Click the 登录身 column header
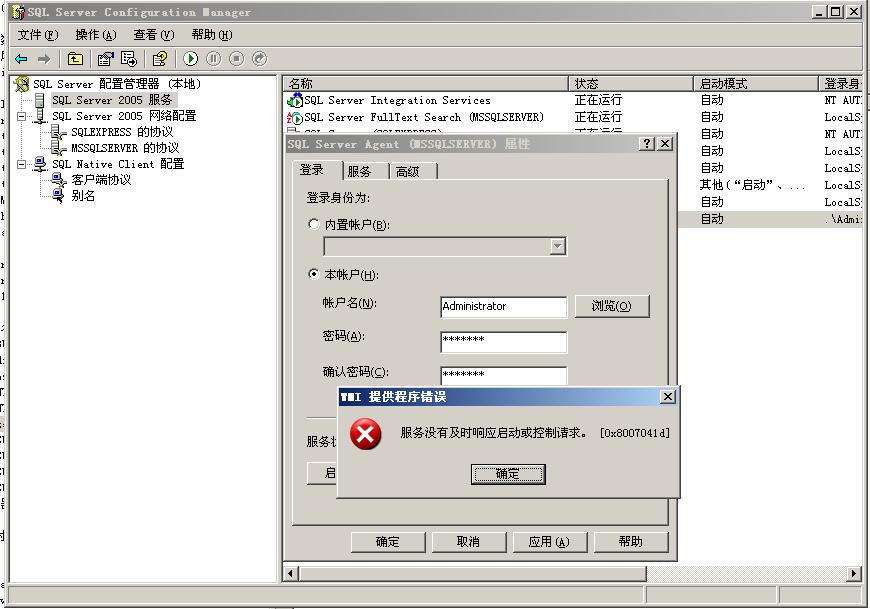 click(841, 84)
